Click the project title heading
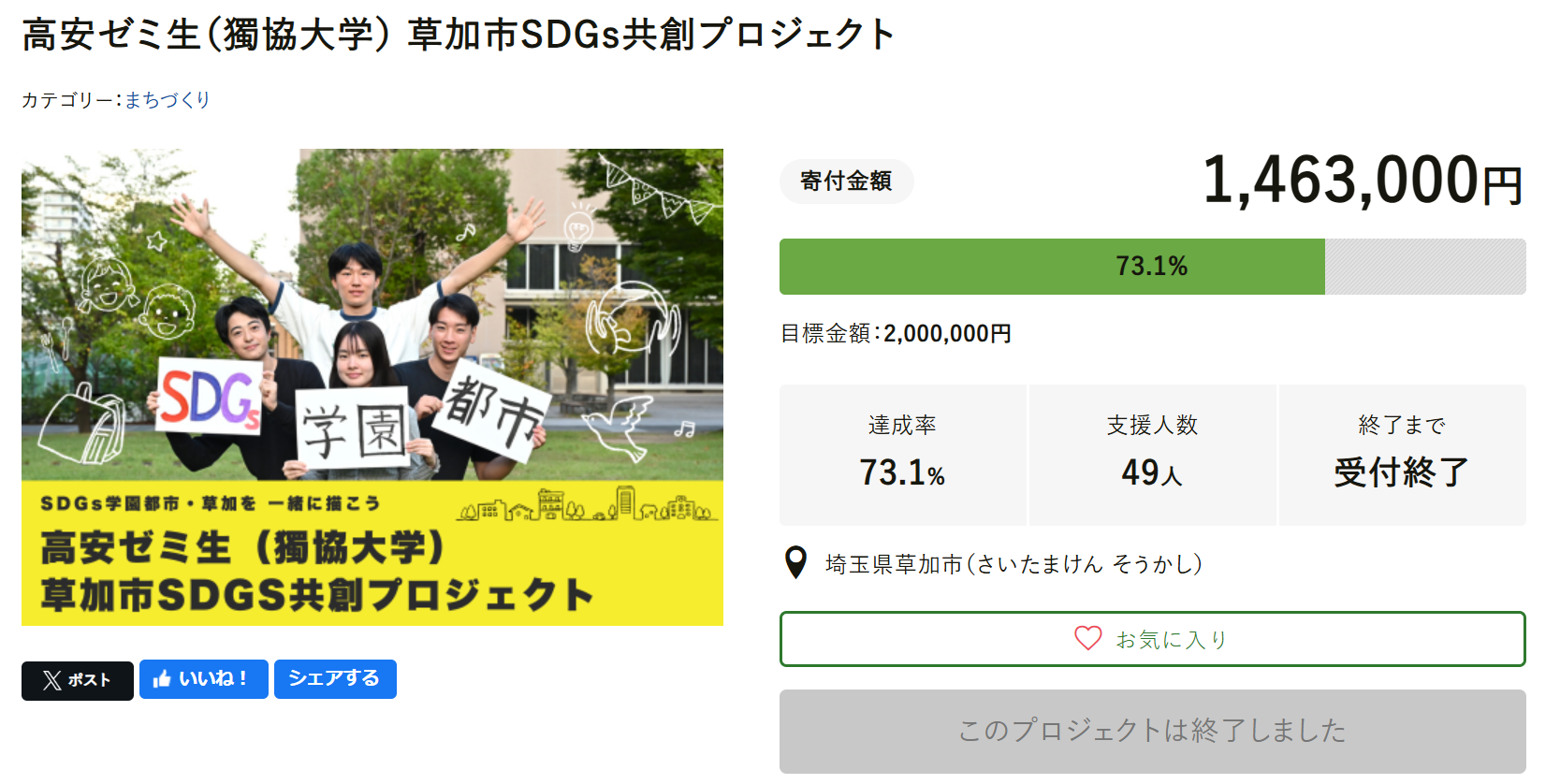The image size is (1560, 784). pos(459,36)
